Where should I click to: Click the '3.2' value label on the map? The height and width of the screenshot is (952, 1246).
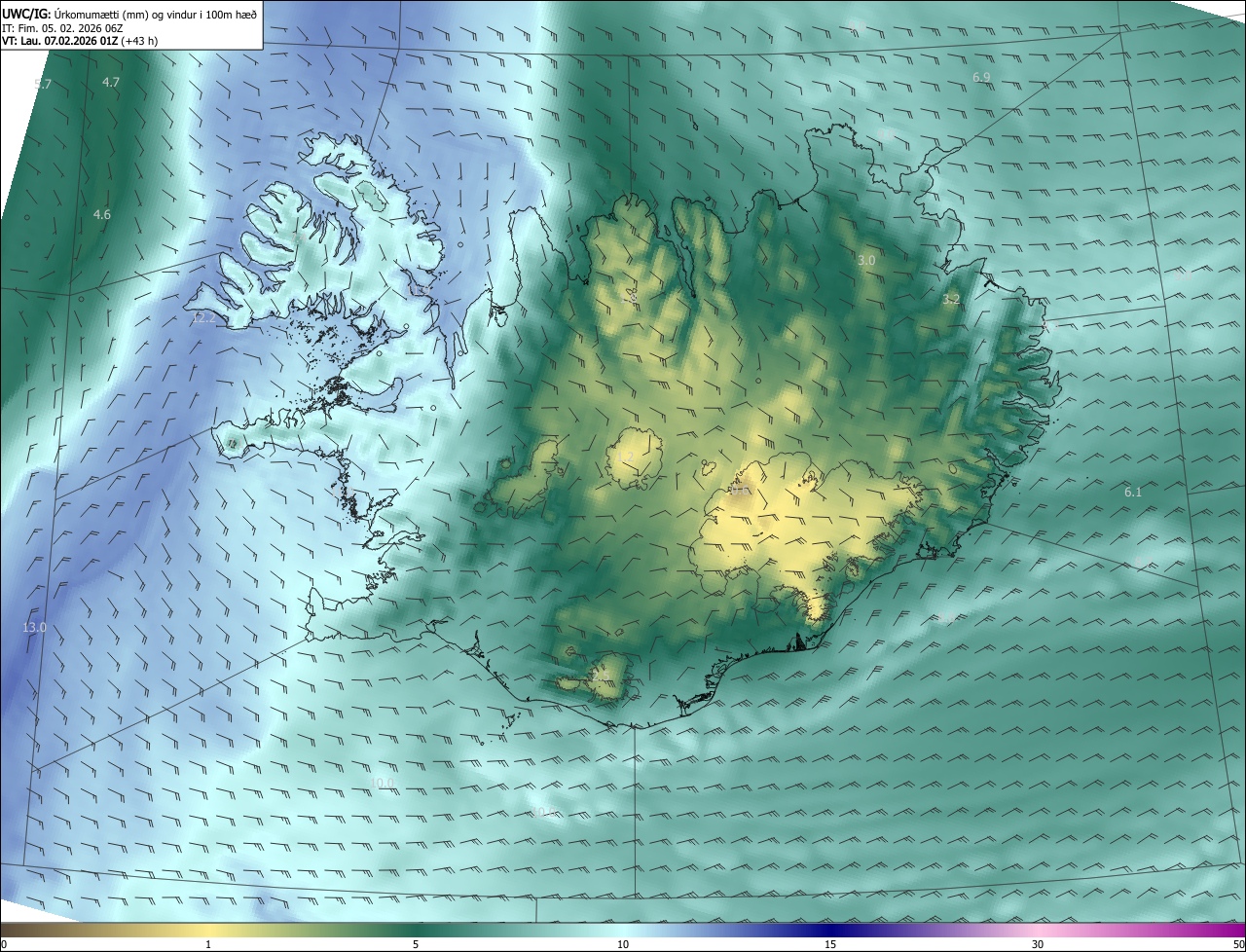951,300
